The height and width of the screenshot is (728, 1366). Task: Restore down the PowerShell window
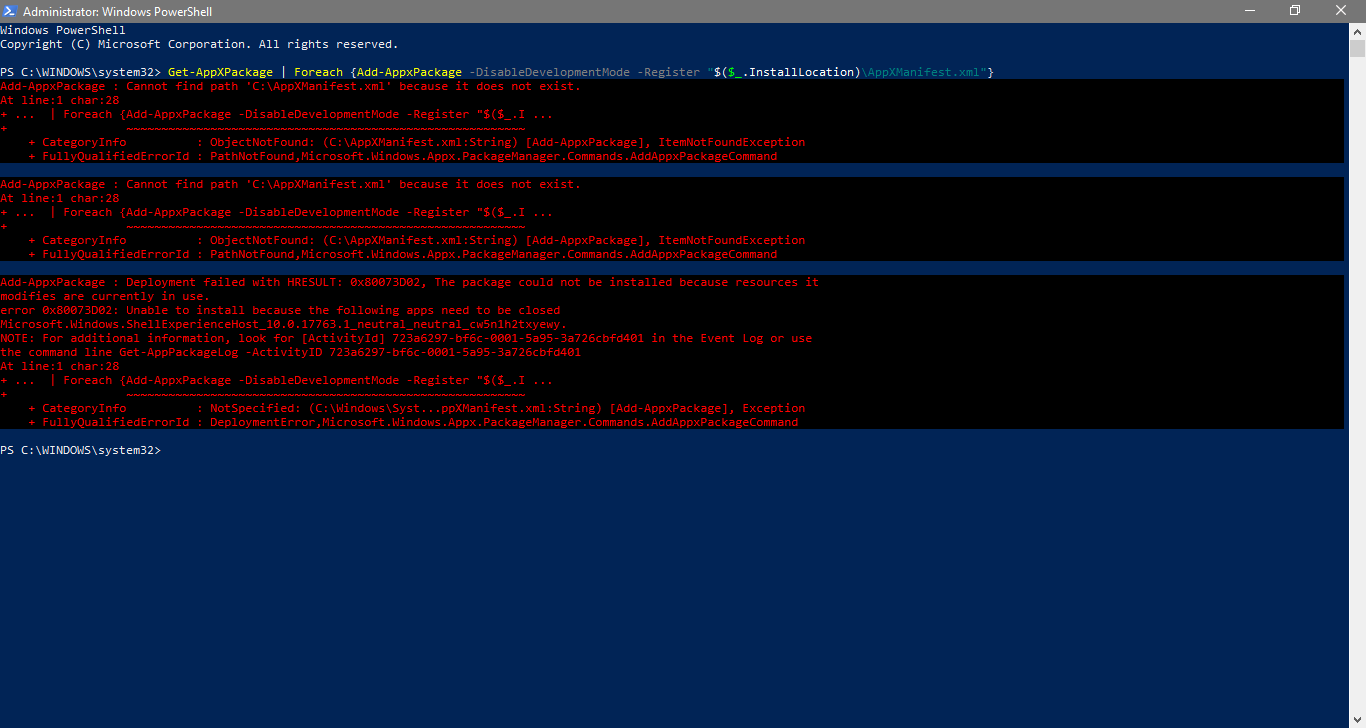[1295, 11]
